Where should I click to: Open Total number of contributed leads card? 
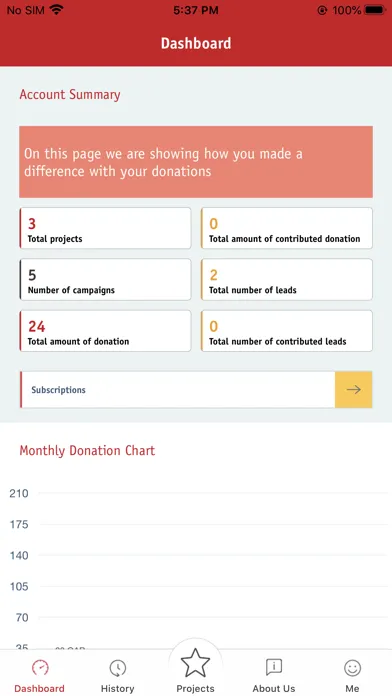(x=287, y=331)
